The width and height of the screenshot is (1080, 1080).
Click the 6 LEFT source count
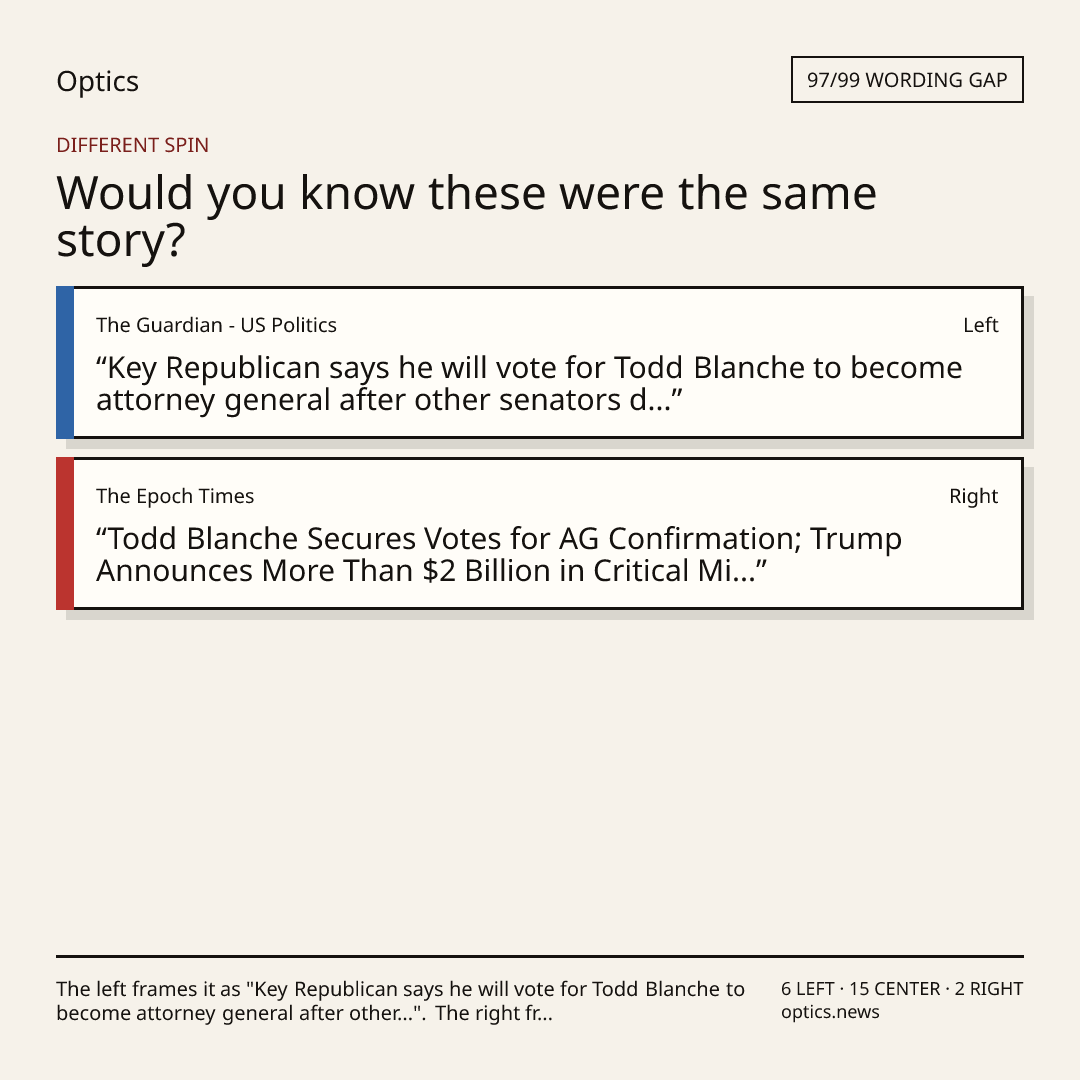[807, 989]
